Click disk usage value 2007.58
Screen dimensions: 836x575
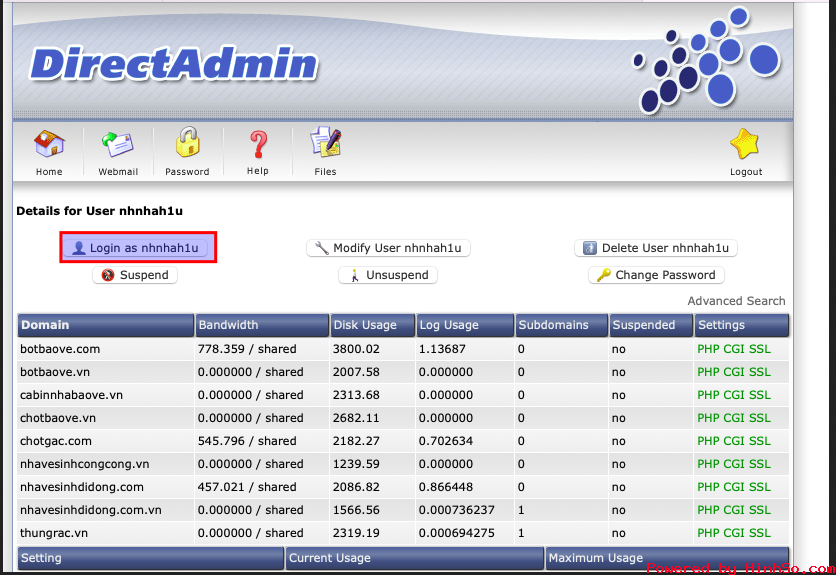coord(356,372)
